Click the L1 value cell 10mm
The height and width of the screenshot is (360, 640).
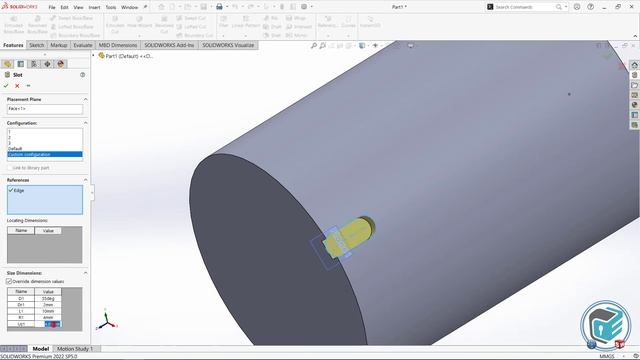tap(48, 311)
